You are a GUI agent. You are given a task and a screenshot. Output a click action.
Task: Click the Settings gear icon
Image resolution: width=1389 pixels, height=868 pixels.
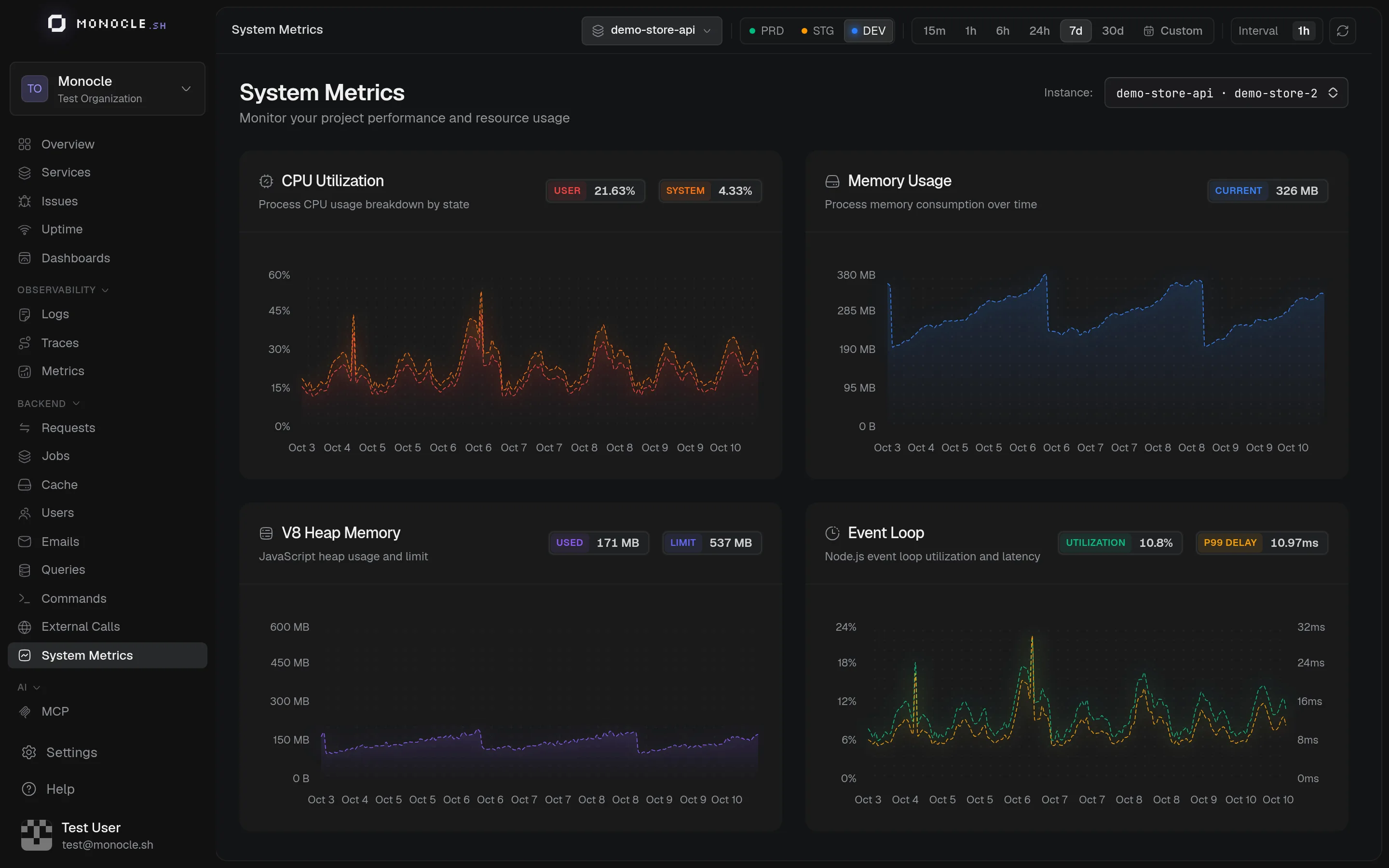click(x=29, y=753)
